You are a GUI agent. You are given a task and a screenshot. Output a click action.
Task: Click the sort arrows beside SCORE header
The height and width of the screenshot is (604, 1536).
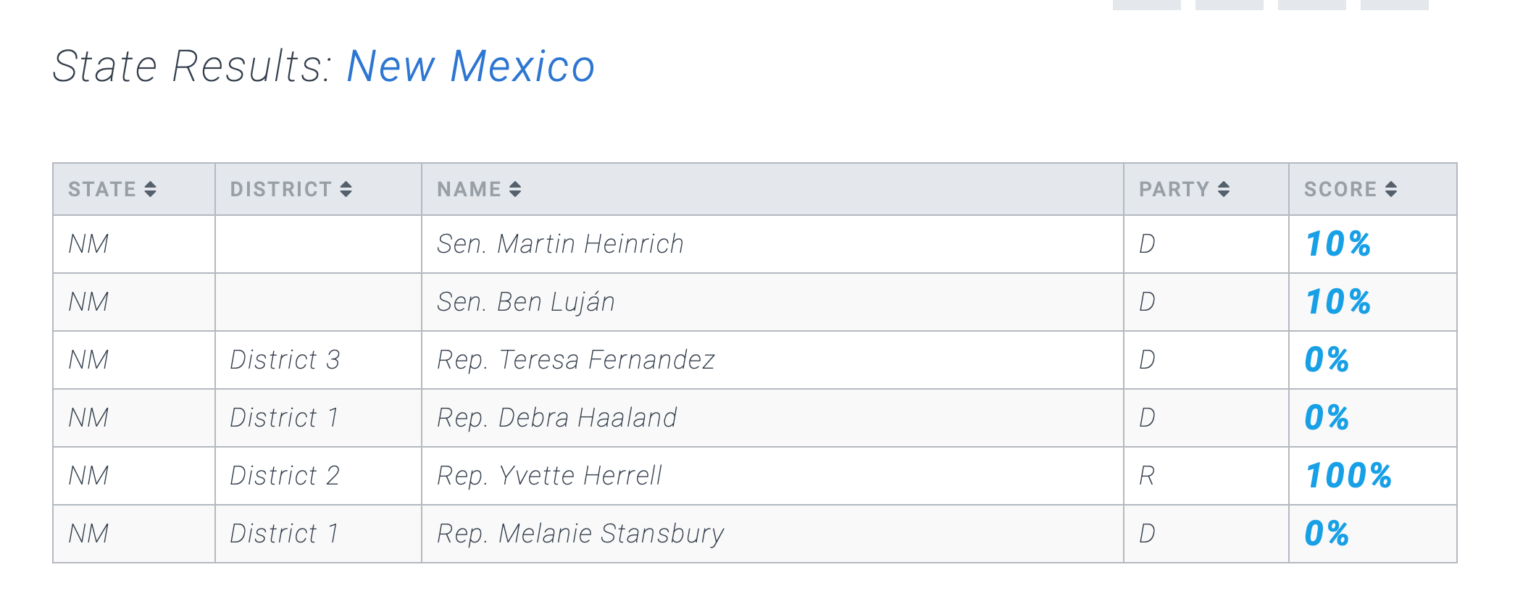point(1391,189)
